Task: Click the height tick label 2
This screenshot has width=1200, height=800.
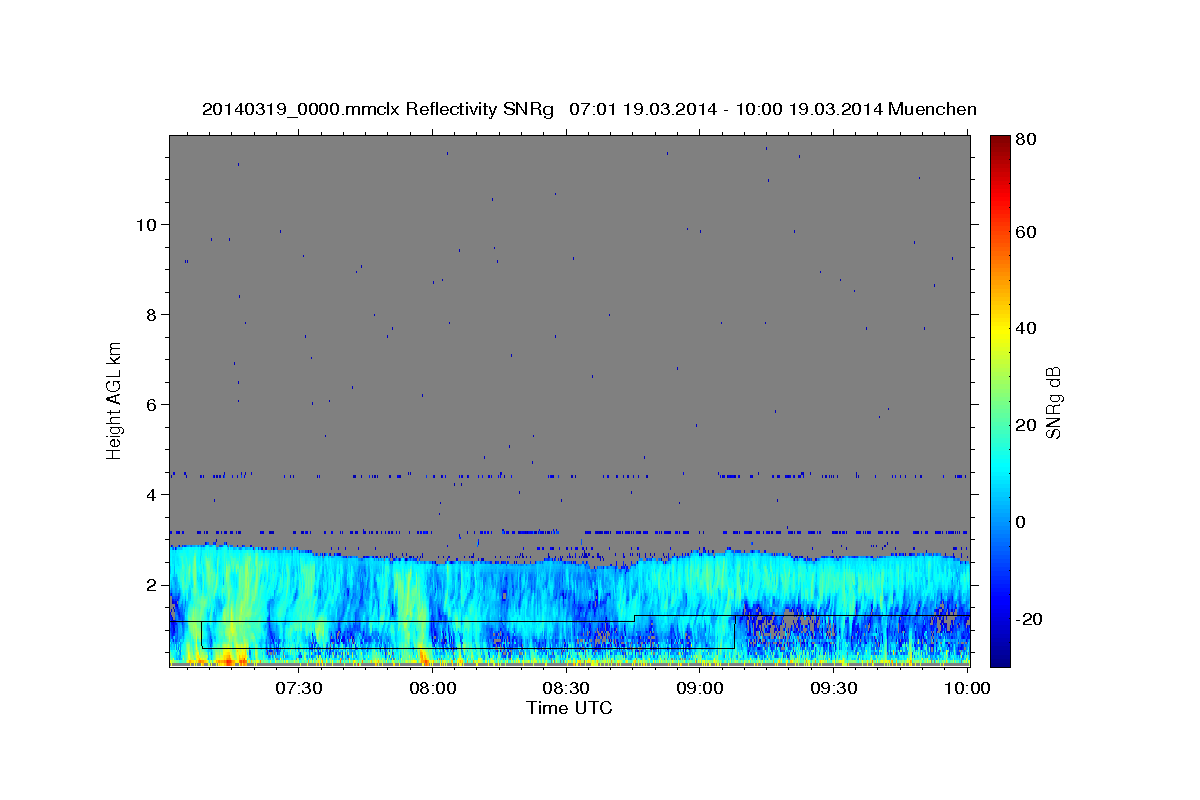Action: [151, 585]
